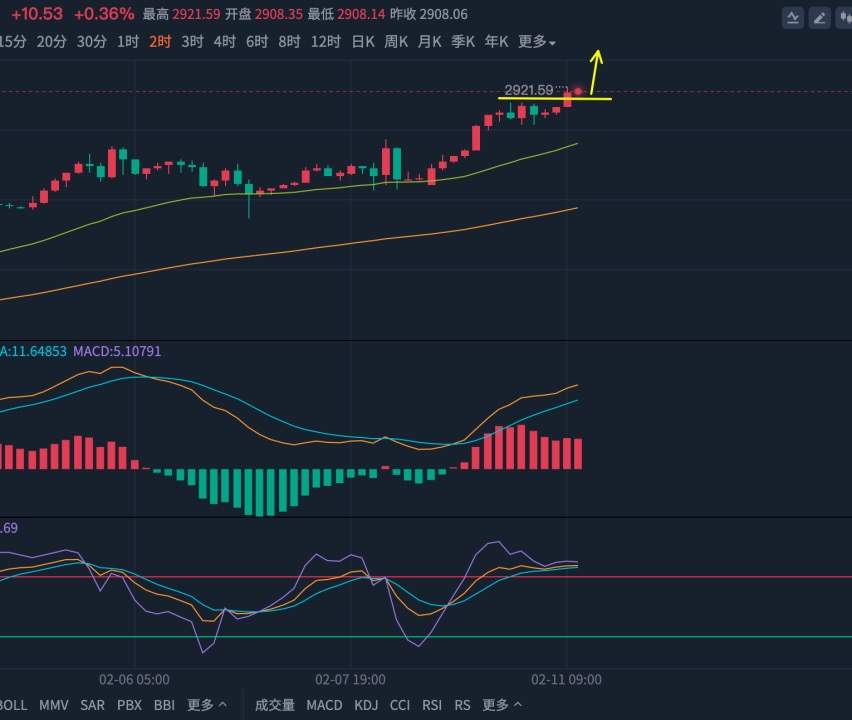Switch to 6时 timeframe
This screenshot has width=852, height=720.
point(257,42)
